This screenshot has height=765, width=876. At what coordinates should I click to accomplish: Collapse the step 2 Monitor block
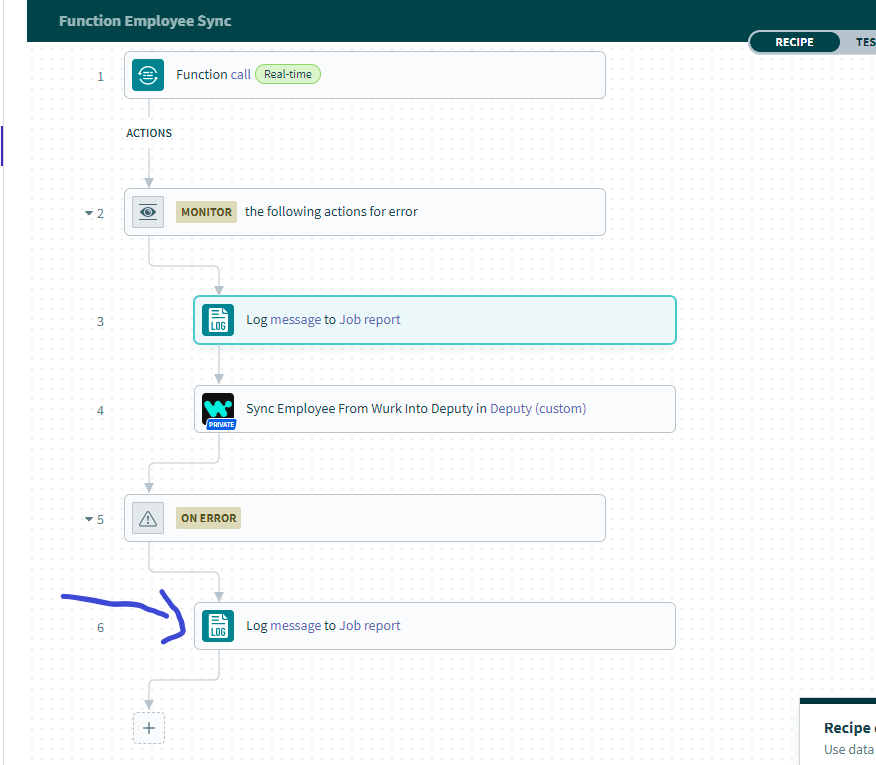[88, 213]
